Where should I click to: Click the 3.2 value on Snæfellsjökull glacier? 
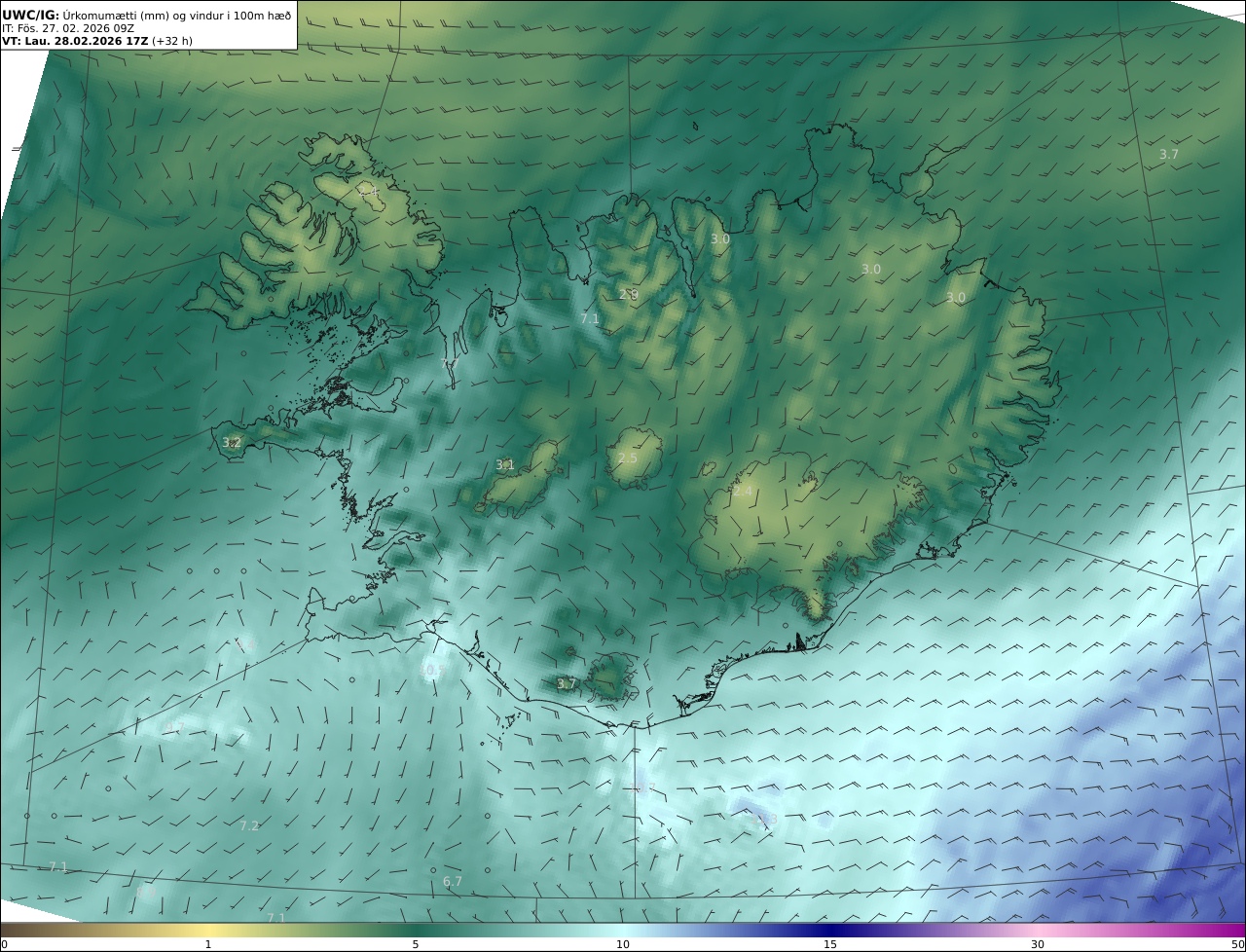[232, 442]
